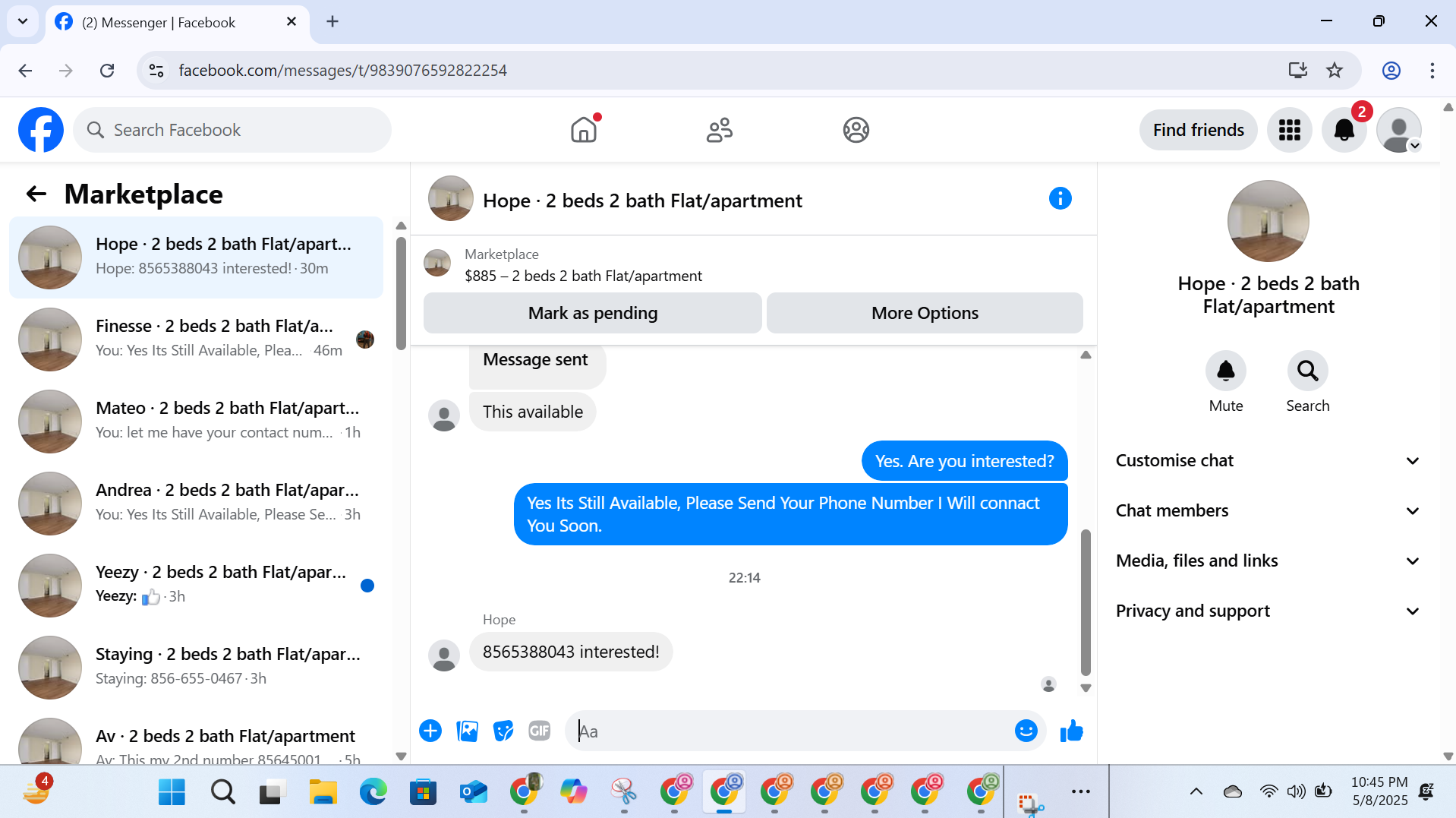The width and height of the screenshot is (1456, 818).
Task: Click Hope's listing thumbnail in right panel
Action: click(1268, 221)
